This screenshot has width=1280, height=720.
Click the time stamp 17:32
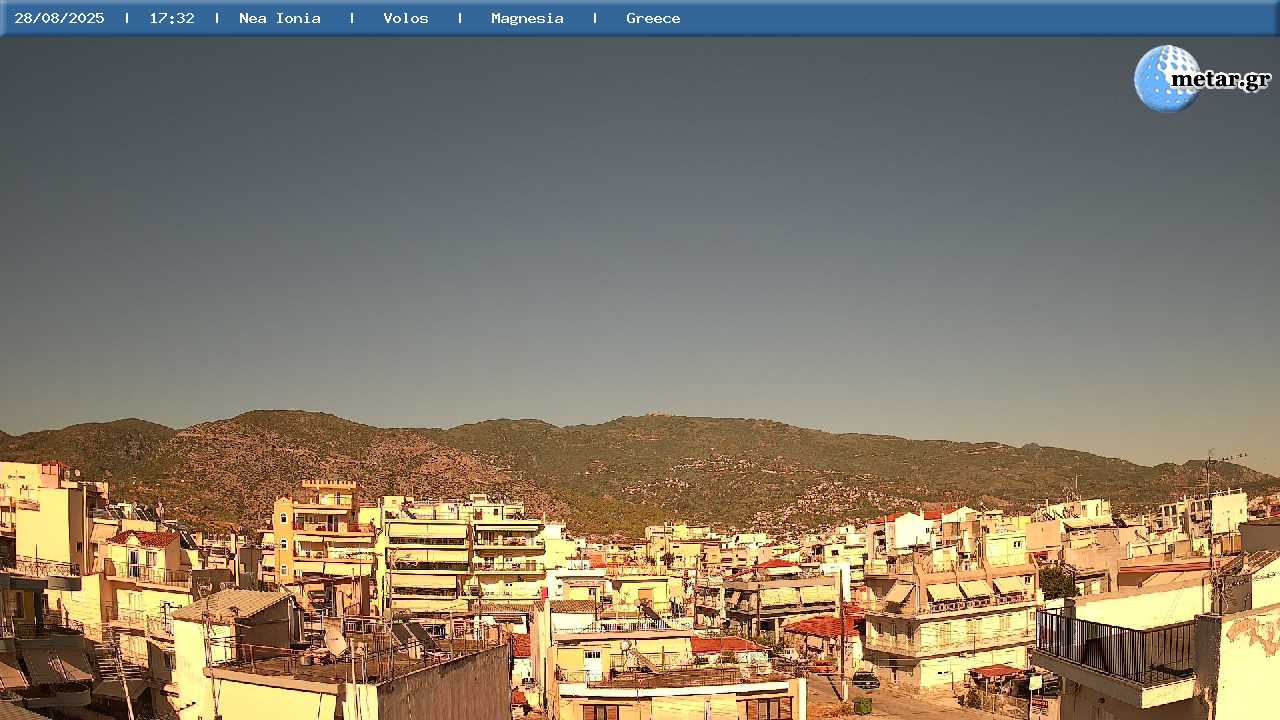[172, 18]
